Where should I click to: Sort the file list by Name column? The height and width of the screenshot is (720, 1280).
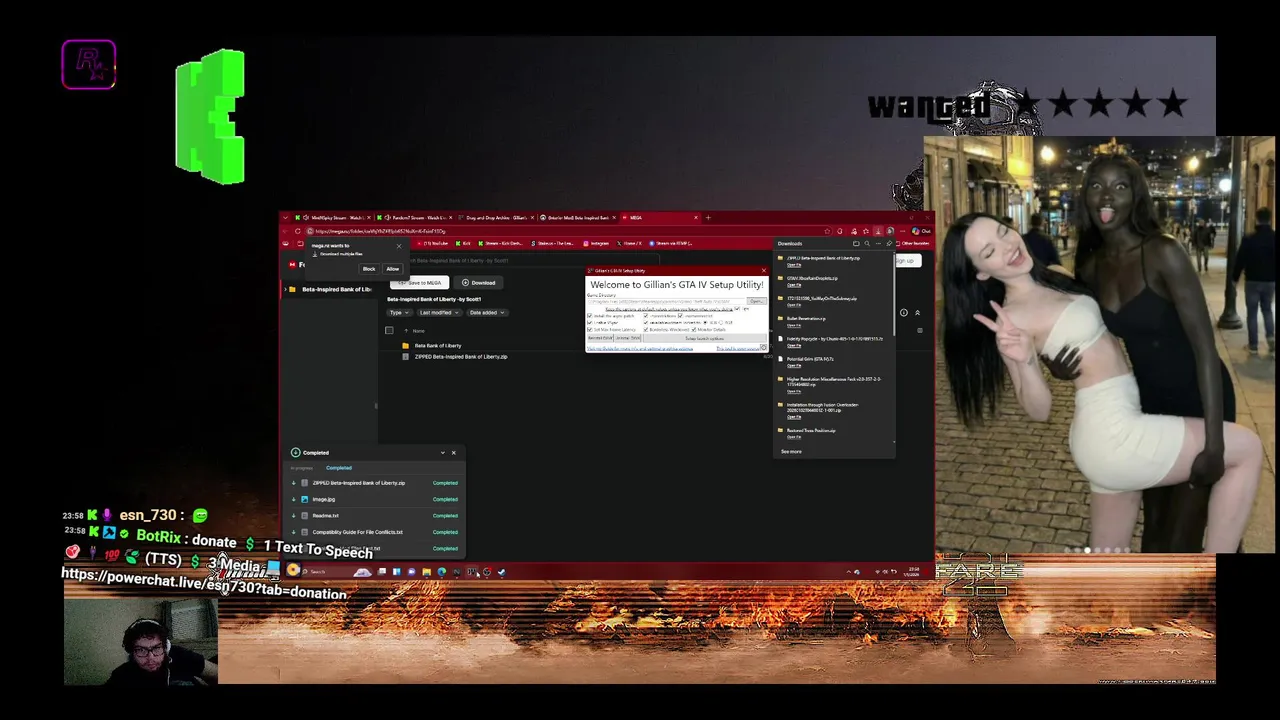[419, 330]
